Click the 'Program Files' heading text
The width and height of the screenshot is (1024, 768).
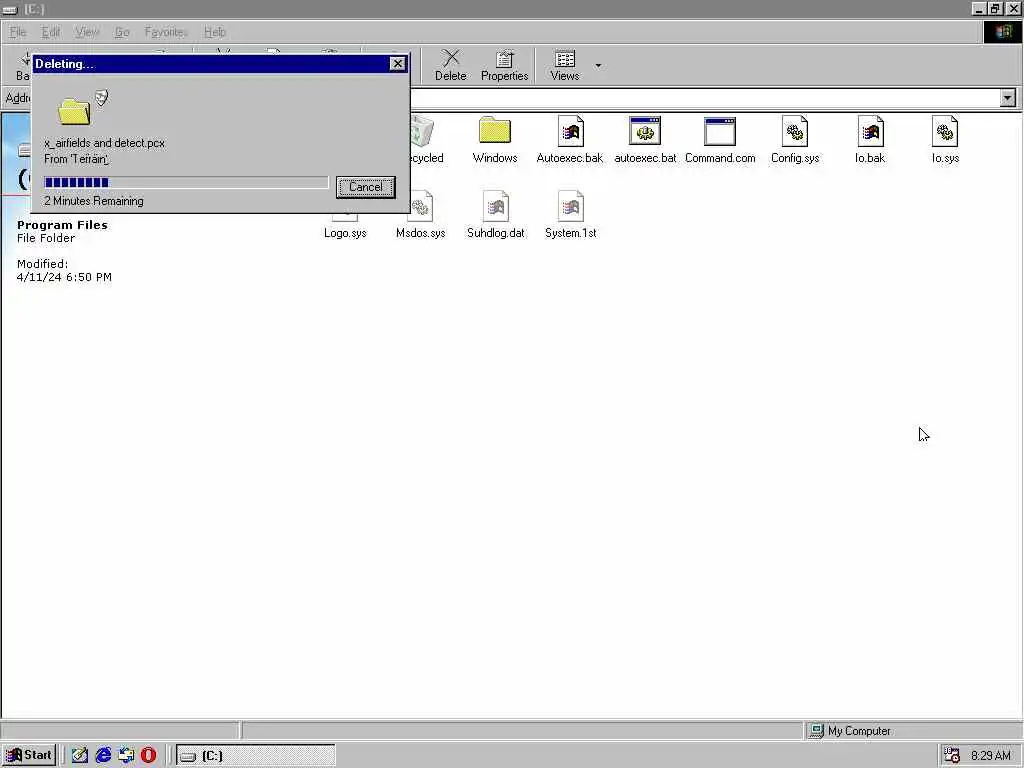tap(62, 225)
